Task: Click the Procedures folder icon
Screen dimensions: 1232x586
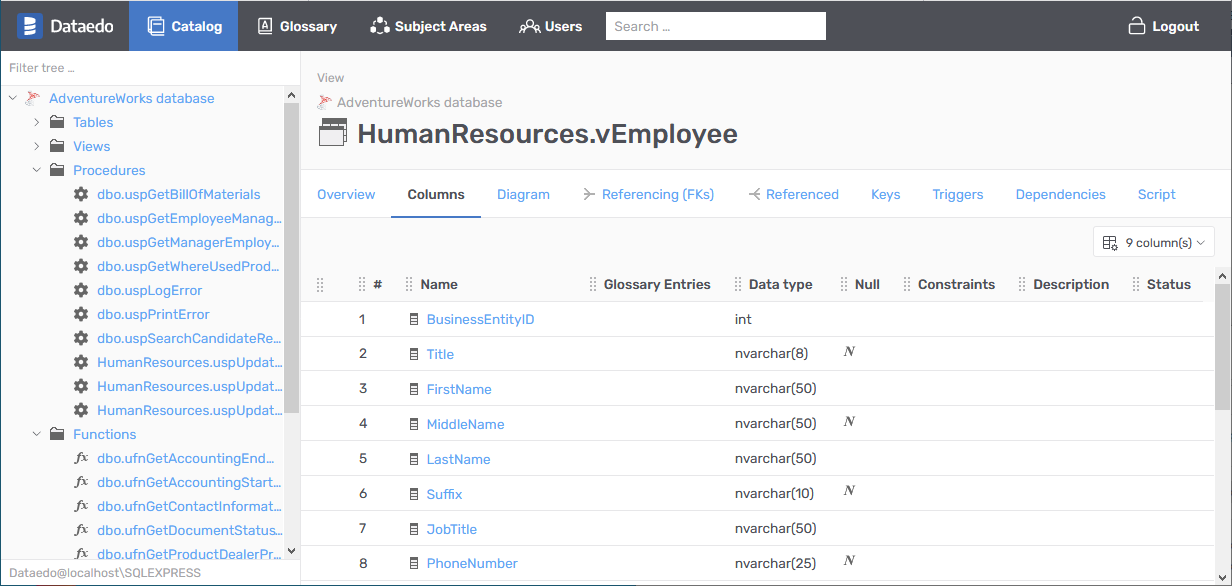Action: coord(57,170)
